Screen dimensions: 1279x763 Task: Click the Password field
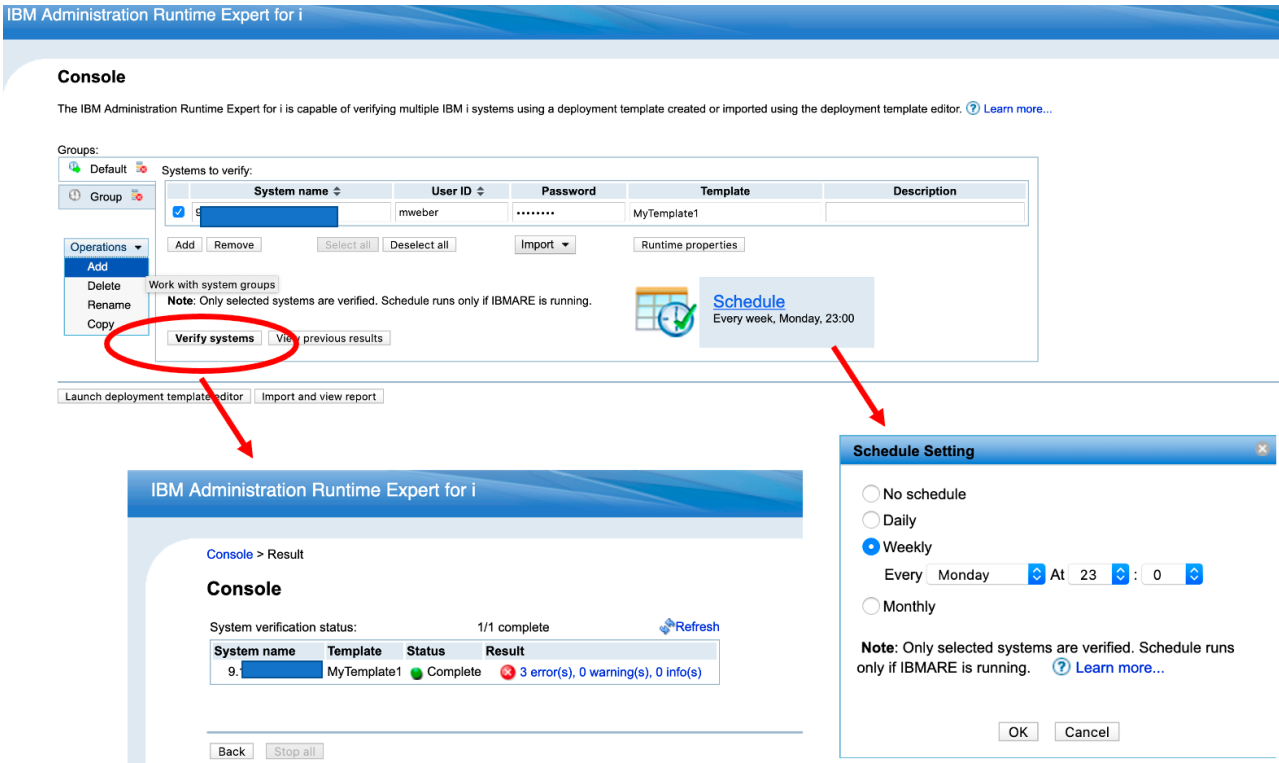pos(568,212)
